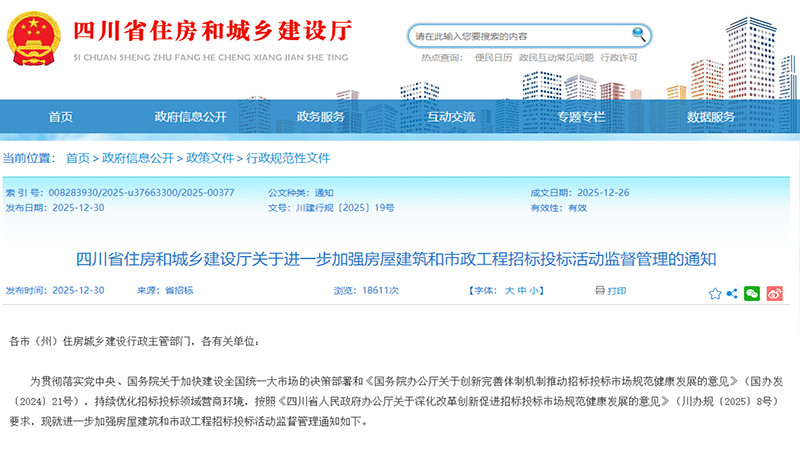Open 专题专栏 navigation menu

(581, 117)
